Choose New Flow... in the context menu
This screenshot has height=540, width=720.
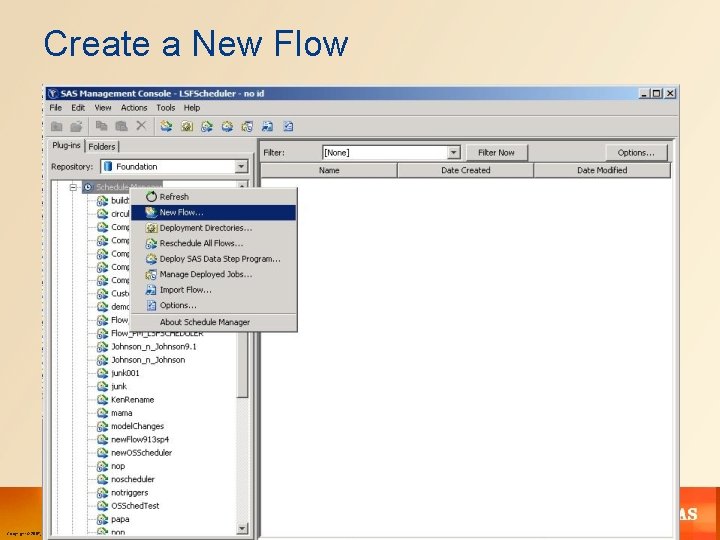click(x=214, y=212)
